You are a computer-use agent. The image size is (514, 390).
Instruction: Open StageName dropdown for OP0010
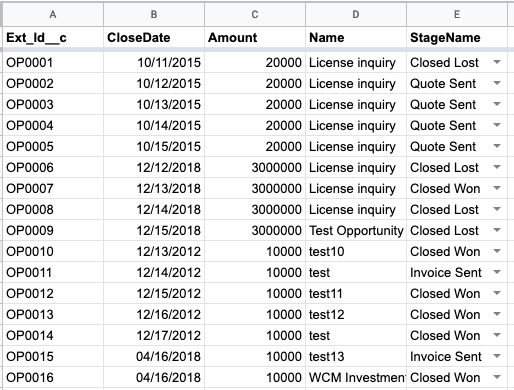pos(497,251)
